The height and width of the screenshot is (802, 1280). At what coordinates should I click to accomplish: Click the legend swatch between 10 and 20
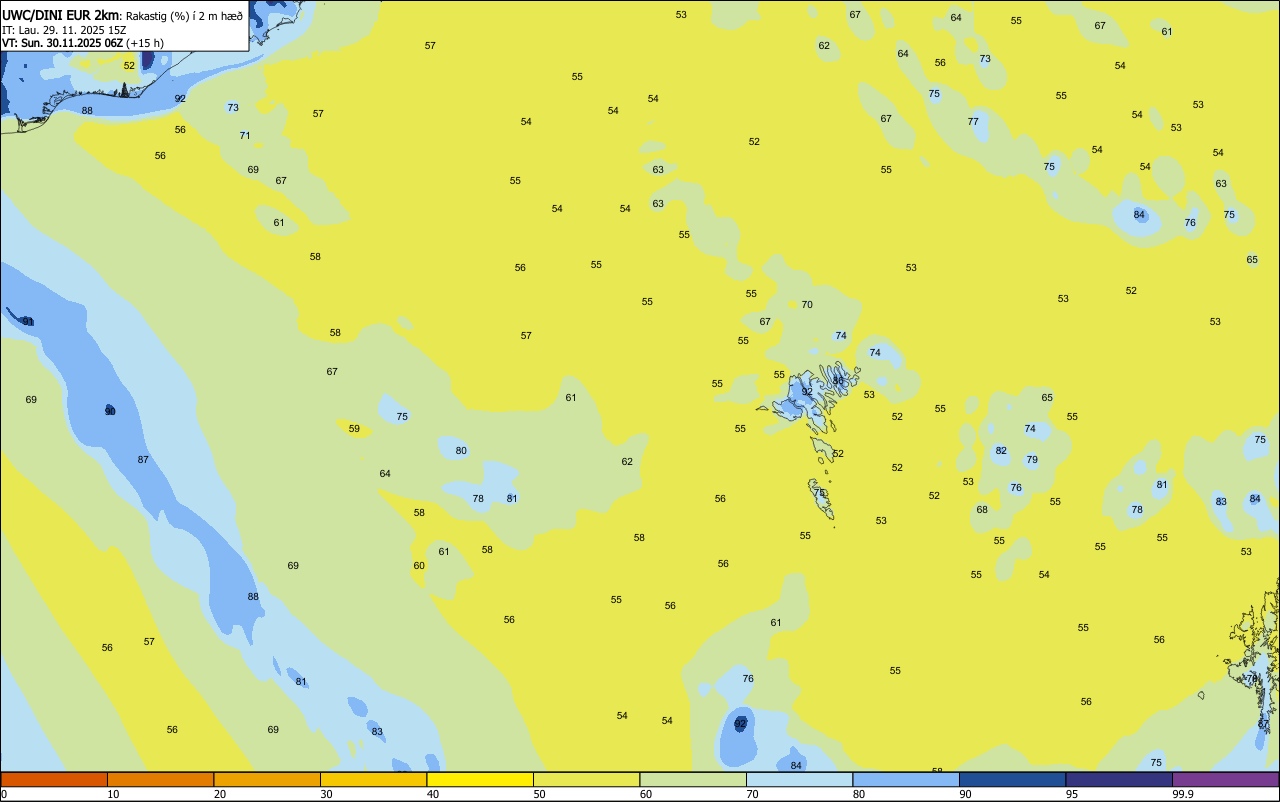pos(160,779)
